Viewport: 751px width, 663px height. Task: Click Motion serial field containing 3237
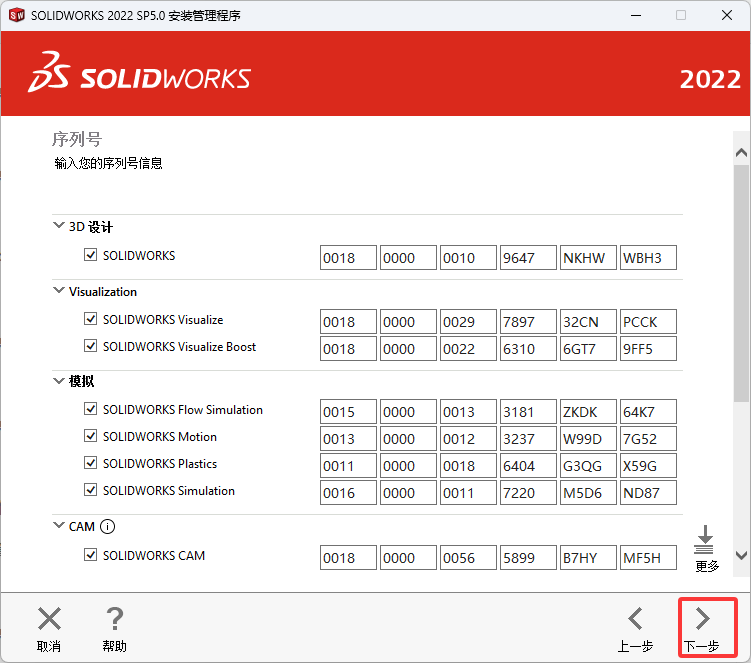click(x=528, y=438)
